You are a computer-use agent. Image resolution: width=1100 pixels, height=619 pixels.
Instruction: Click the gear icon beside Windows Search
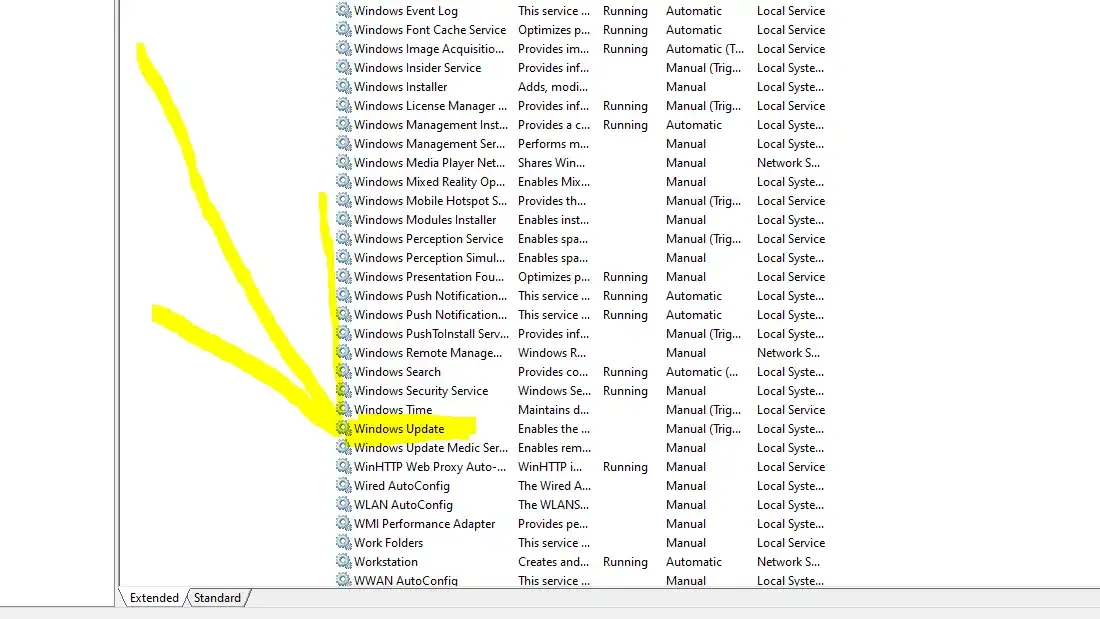(343, 371)
